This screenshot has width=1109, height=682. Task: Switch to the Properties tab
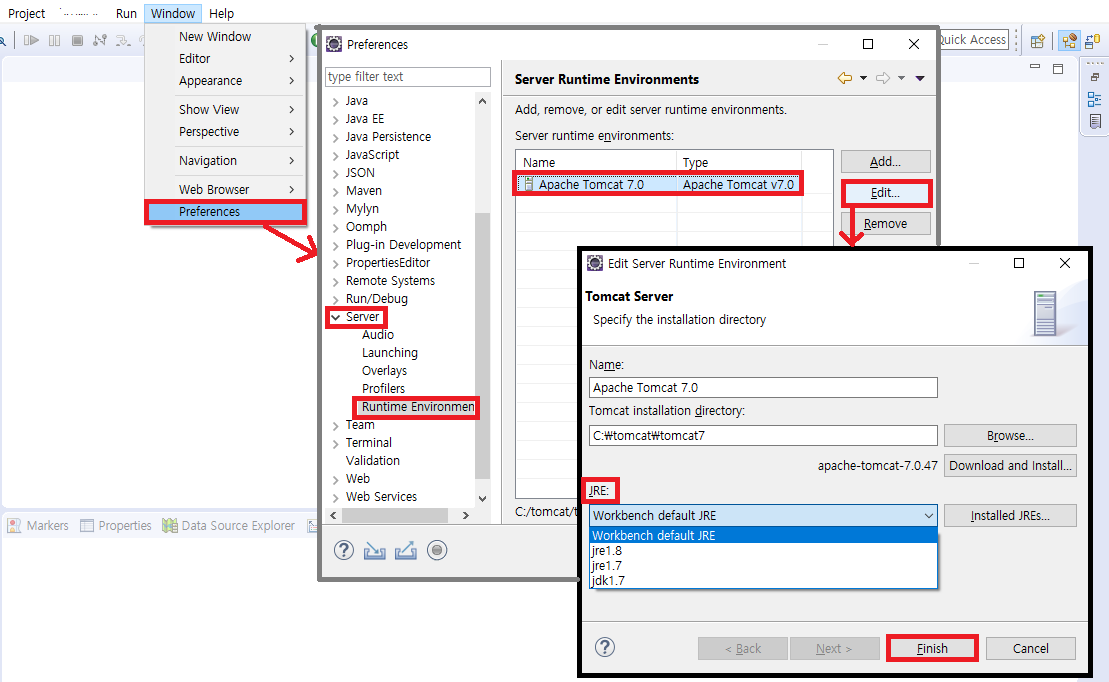[x=116, y=526]
